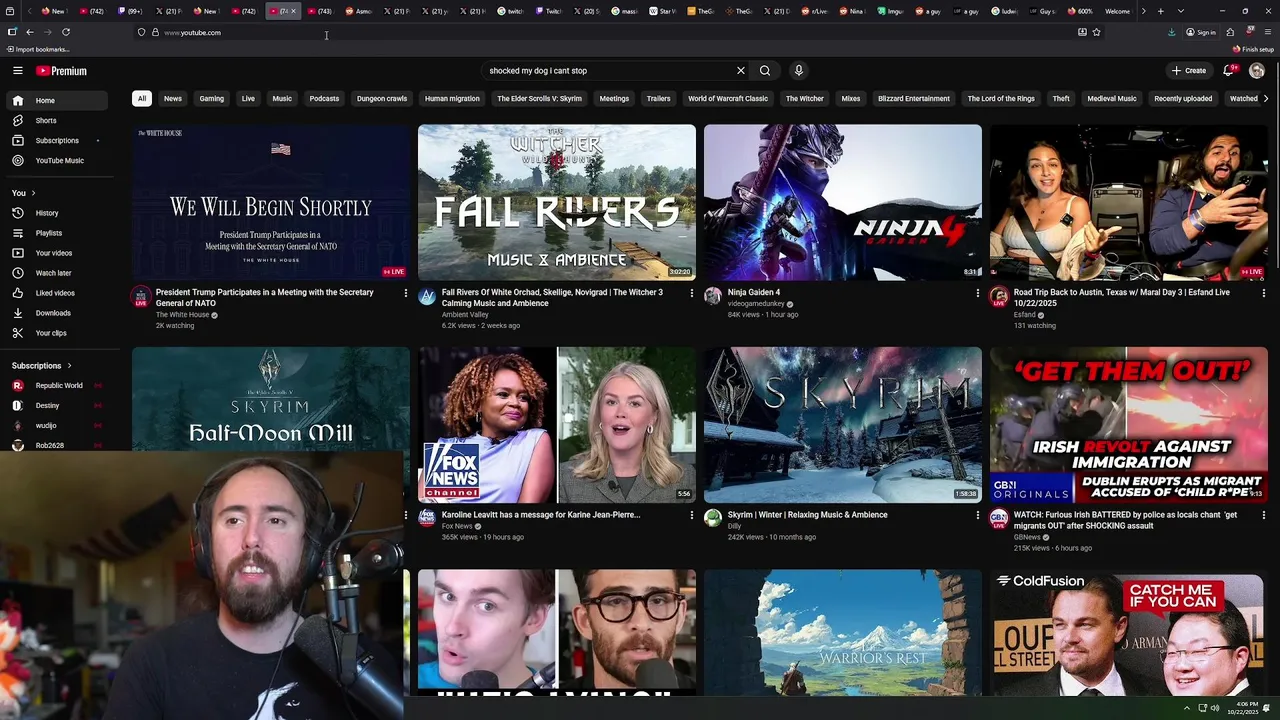Open browser downloads arrow icon

click(1171, 32)
